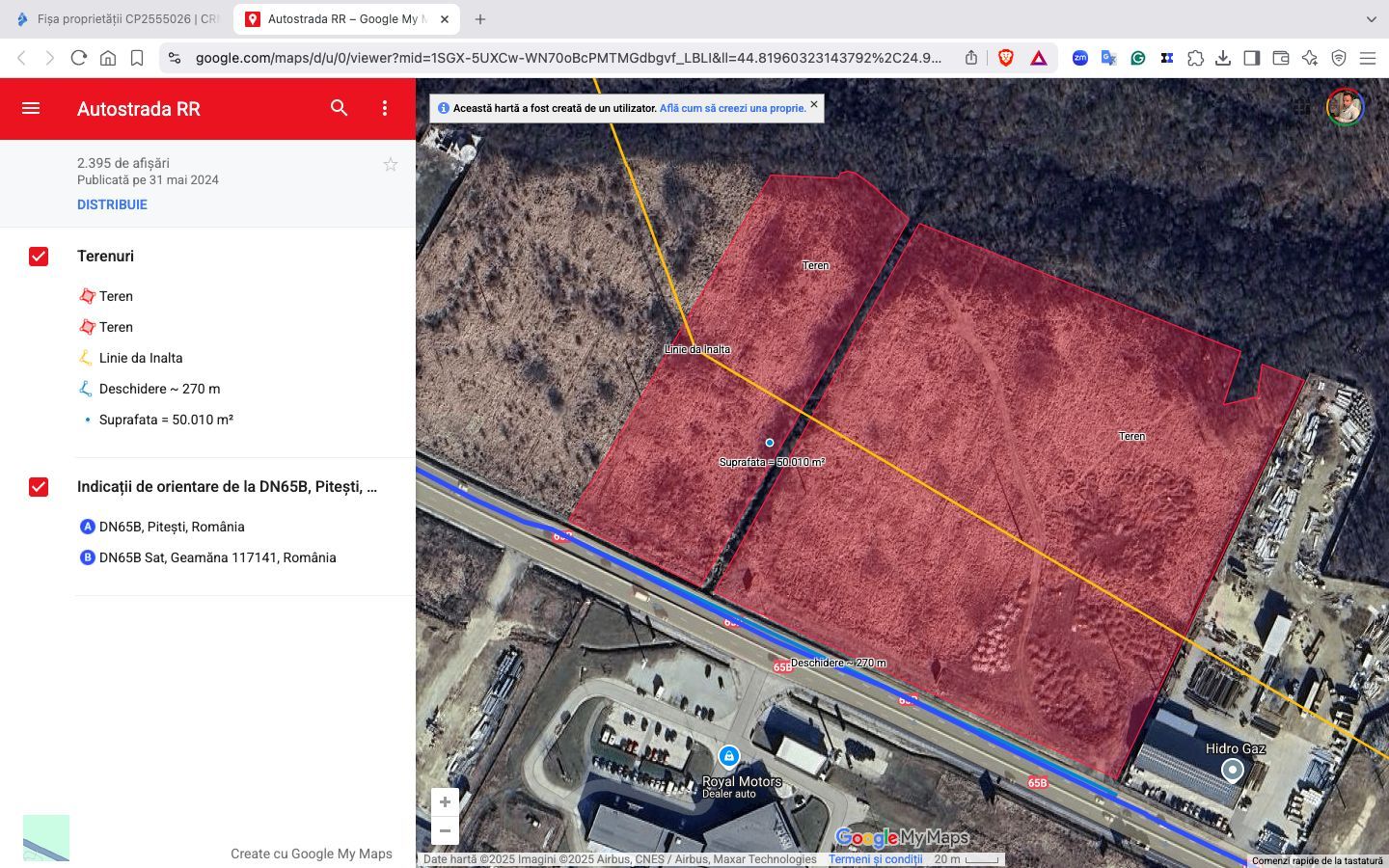
Task: Open the hamburger menu in Autostrada RR header
Action: (x=31, y=108)
